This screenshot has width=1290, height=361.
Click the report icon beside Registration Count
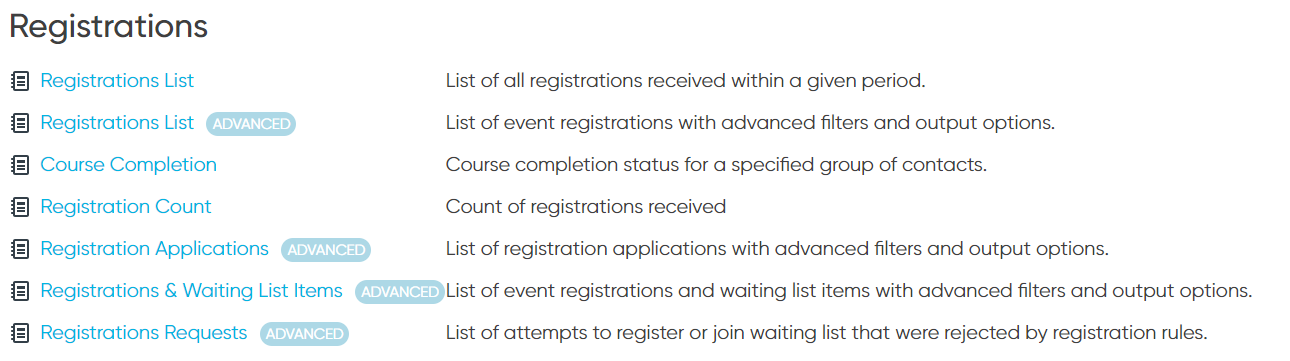(x=20, y=207)
